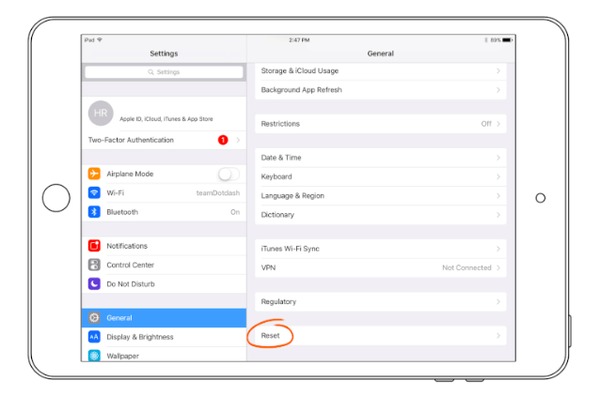Tap the Do Not Disturb moon icon
This screenshot has height=396, width=600.
pos(94,284)
